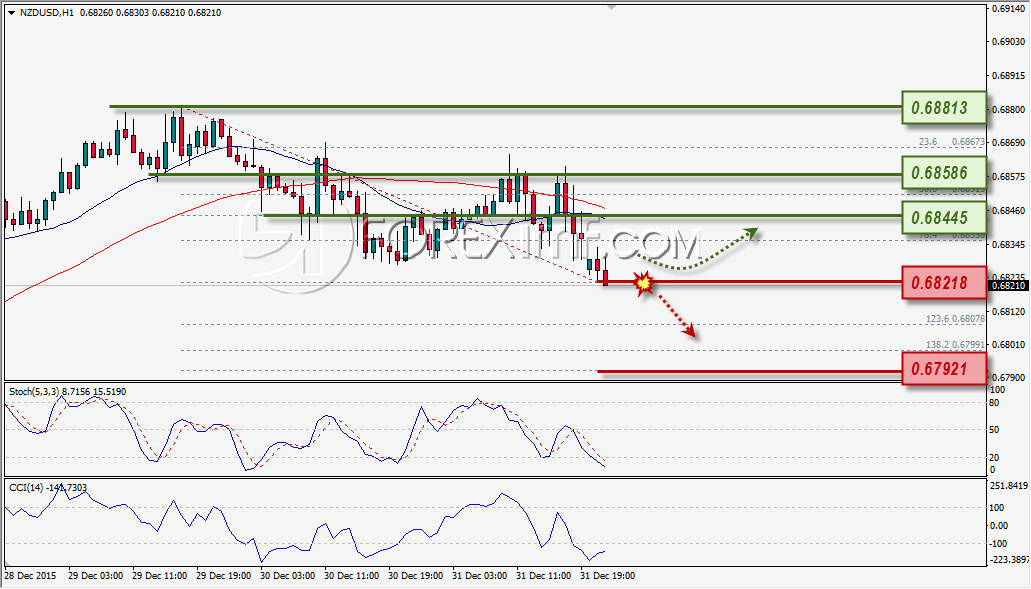Open the chart menu triangle beside NZDUSD,H1
The height and width of the screenshot is (589, 1031).
click(x=12, y=13)
